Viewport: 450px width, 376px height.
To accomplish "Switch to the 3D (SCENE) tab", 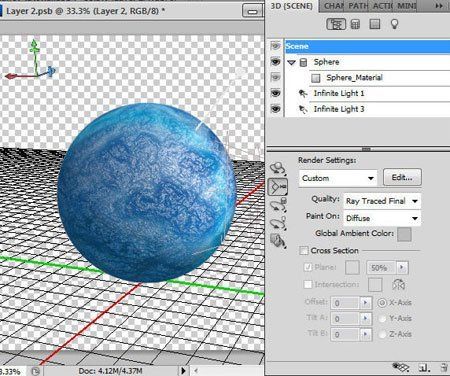I will click(x=292, y=6).
